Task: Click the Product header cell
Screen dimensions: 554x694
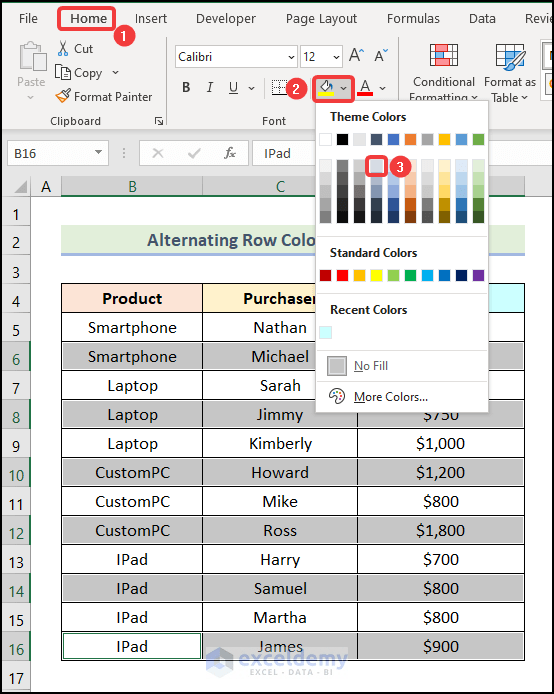Action: tap(132, 298)
